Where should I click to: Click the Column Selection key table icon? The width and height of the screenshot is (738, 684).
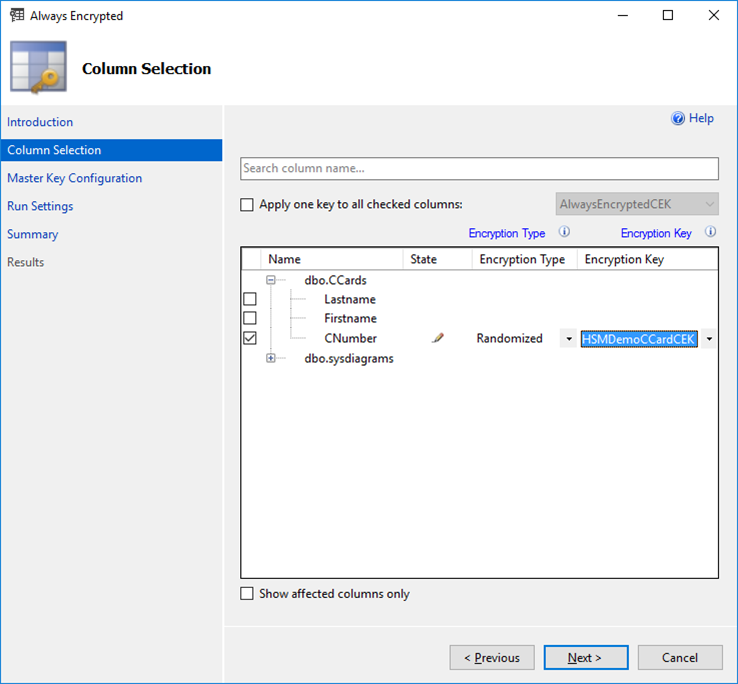coord(38,68)
